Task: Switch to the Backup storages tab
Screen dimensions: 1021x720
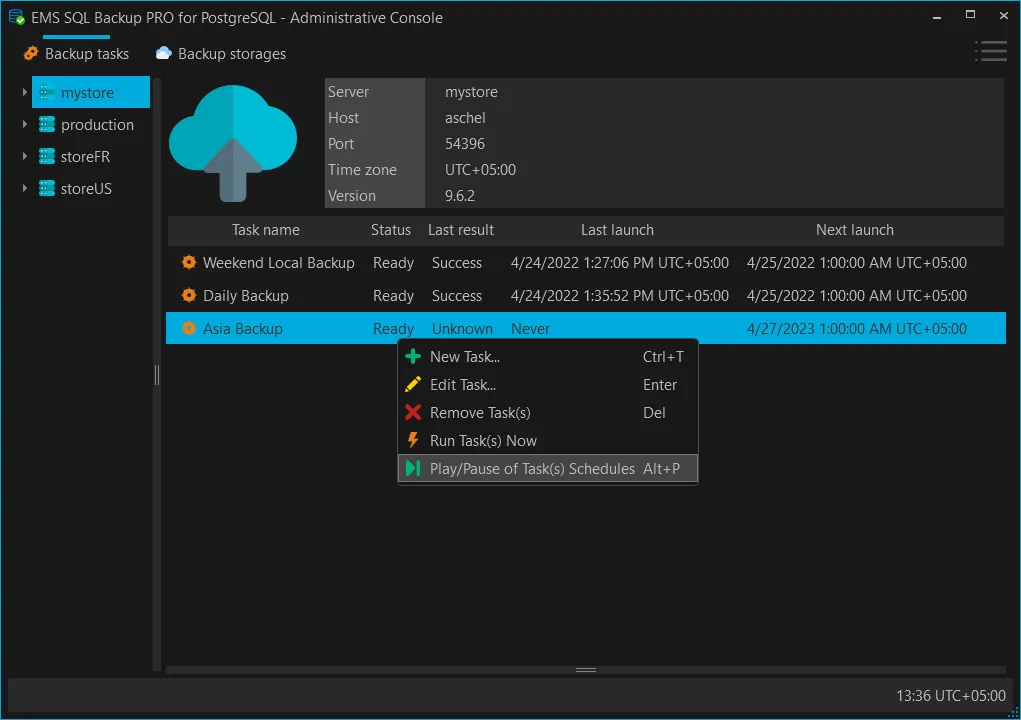Action: (221, 54)
